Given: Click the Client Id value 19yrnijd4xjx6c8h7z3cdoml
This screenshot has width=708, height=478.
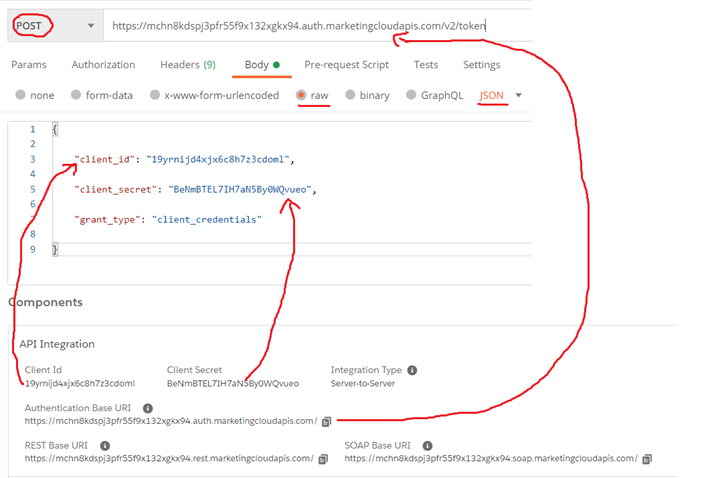Looking at the screenshot, I should 80,384.
